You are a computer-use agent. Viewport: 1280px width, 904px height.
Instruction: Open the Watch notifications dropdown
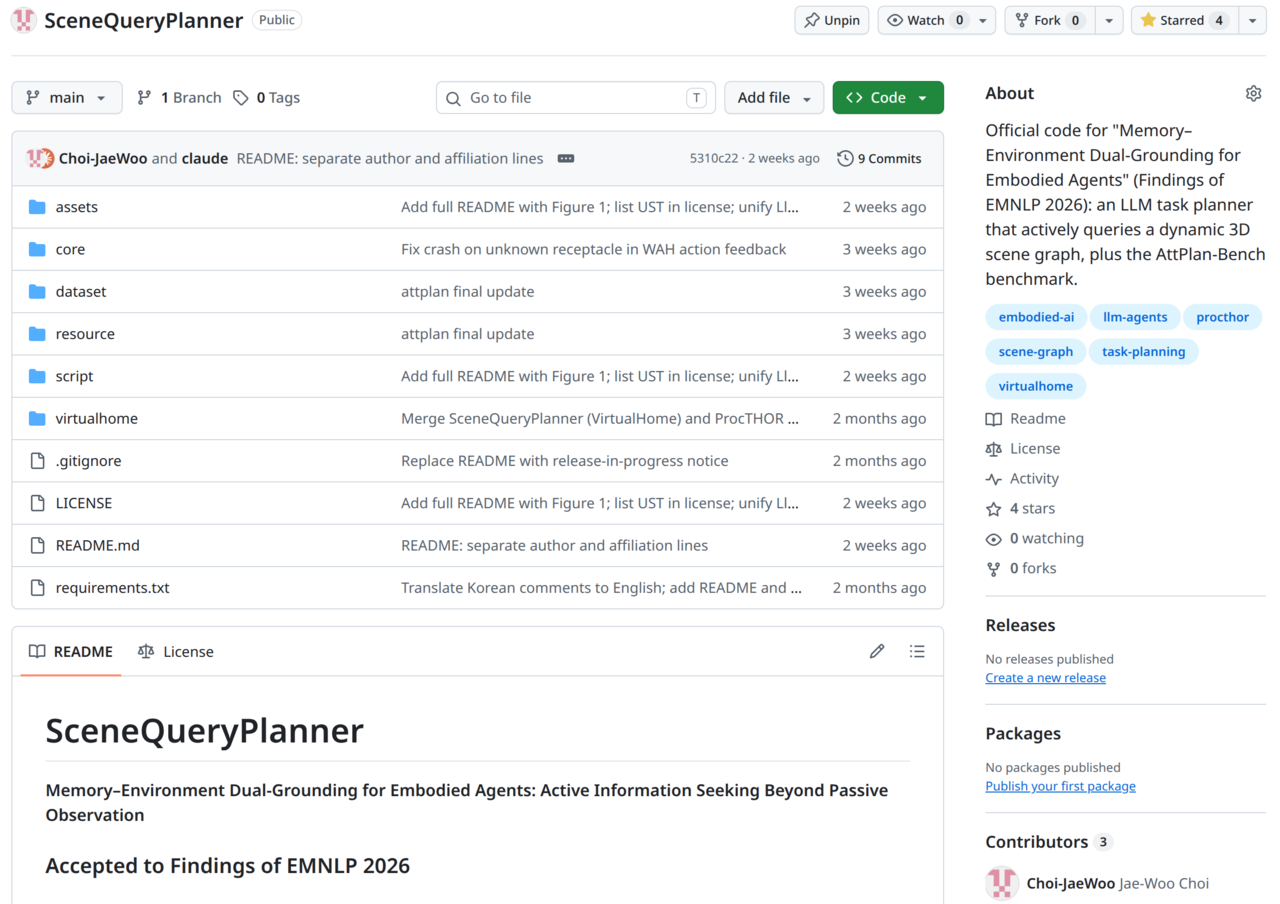point(936,20)
